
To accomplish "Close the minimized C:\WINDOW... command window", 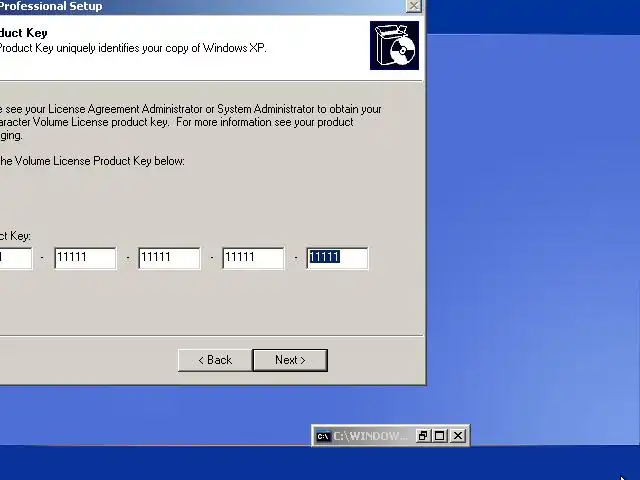I will [x=458, y=436].
